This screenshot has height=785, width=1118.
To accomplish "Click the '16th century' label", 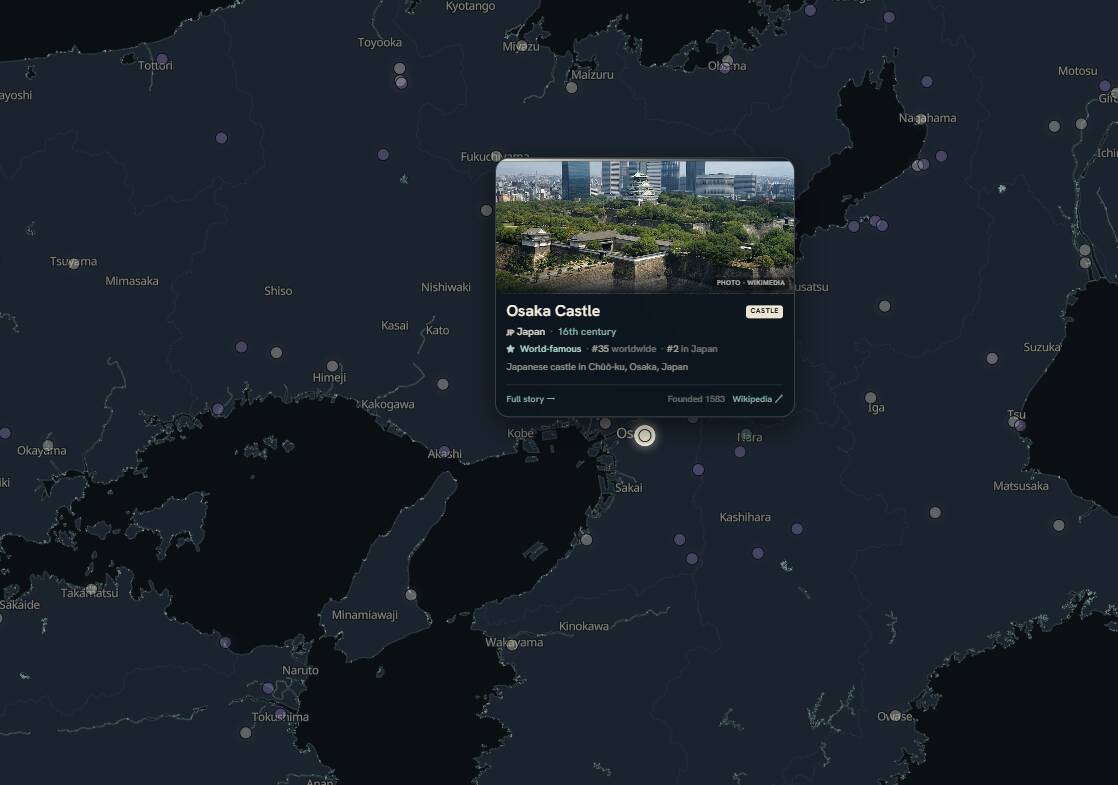I will tap(587, 332).
